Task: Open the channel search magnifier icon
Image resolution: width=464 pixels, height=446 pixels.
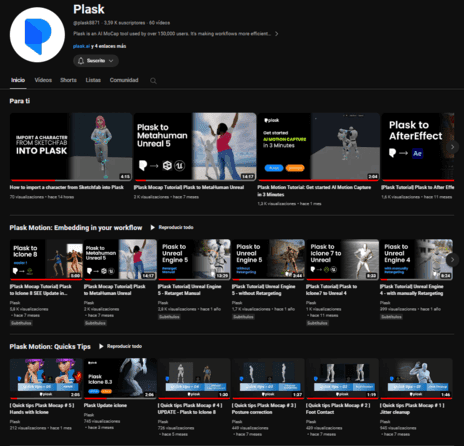Action: (153, 81)
